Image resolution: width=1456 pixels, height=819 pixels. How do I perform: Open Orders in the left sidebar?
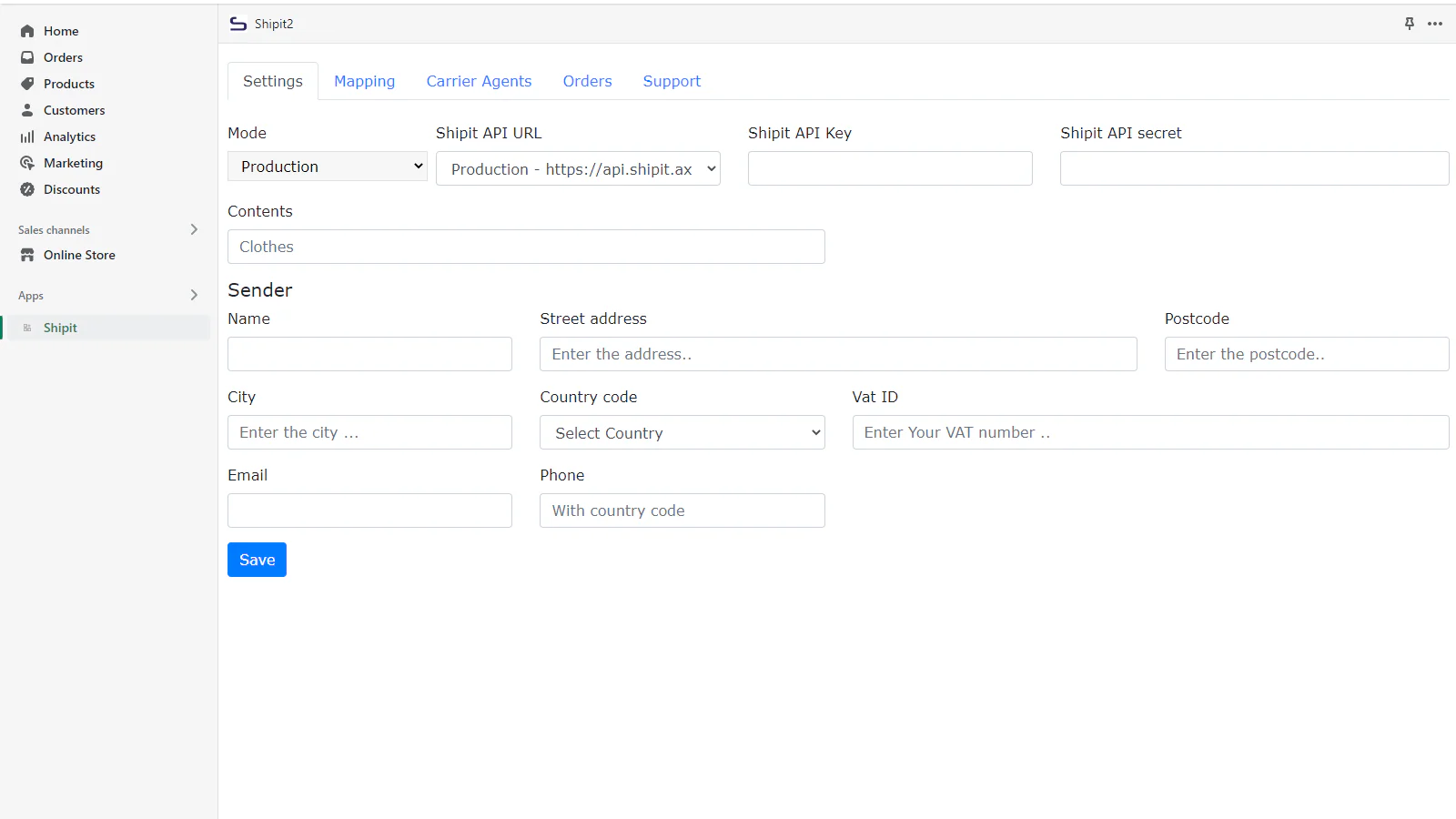coord(63,57)
